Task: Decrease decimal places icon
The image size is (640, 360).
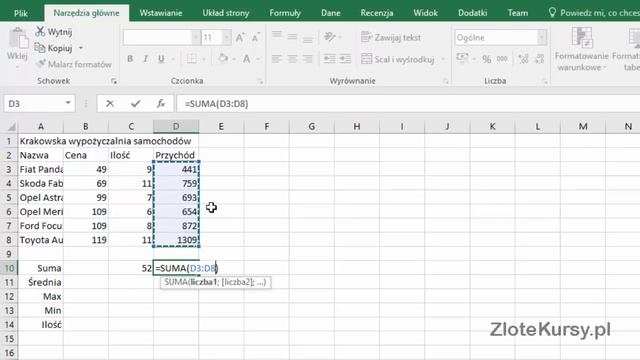Action: click(x=540, y=59)
